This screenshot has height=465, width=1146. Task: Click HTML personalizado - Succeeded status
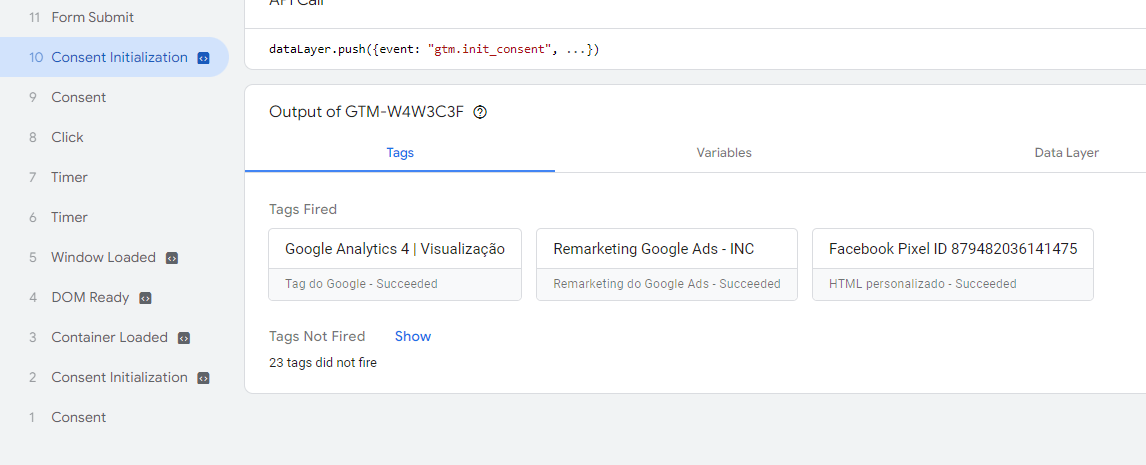(922, 284)
